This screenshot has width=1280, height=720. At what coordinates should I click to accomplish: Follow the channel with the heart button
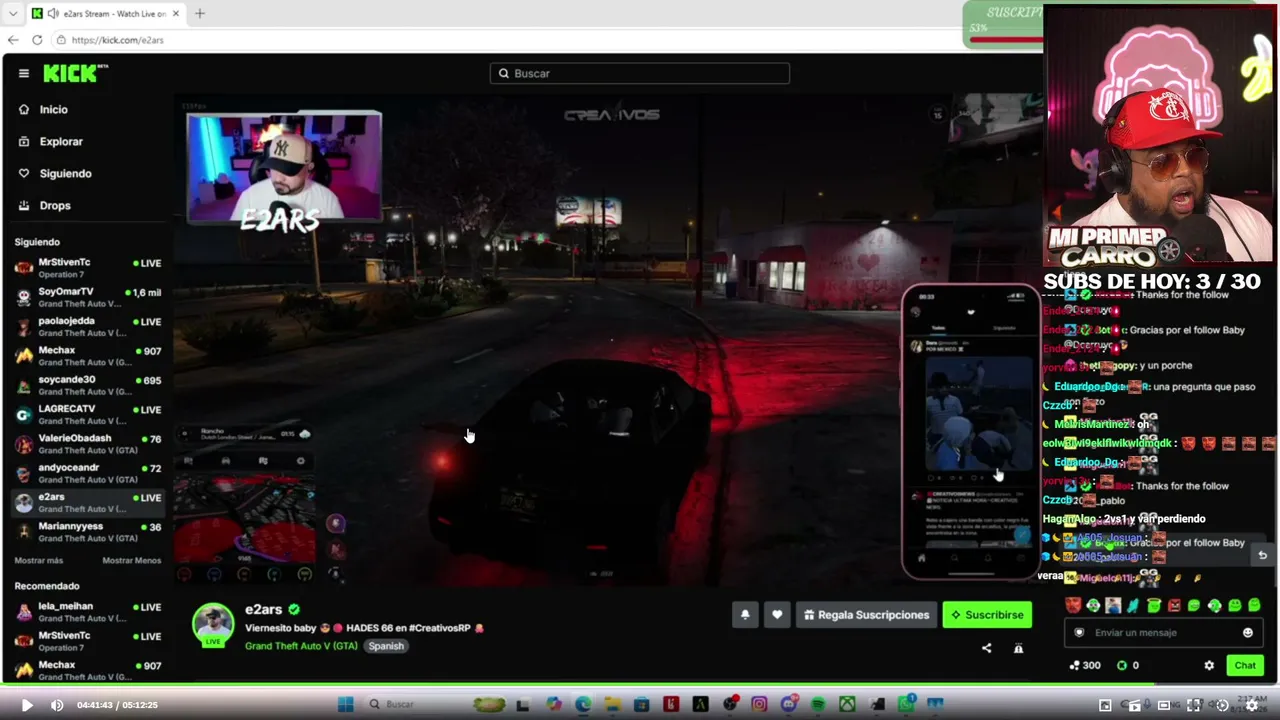coord(777,615)
